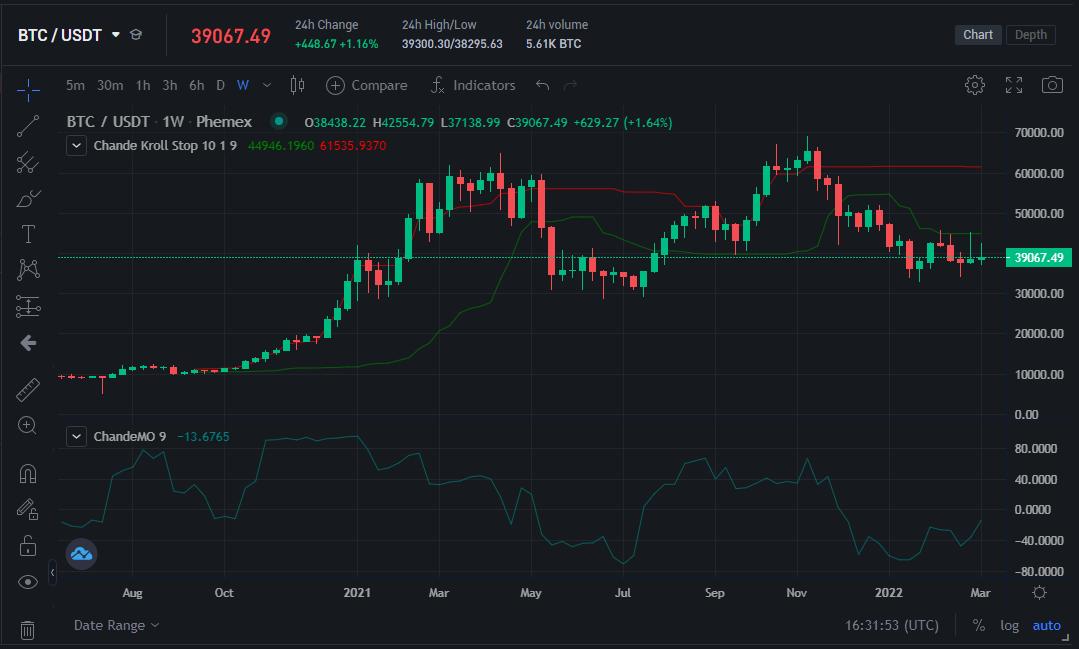Select the 1h timeframe
This screenshot has height=649, width=1079.
coord(143,85)
